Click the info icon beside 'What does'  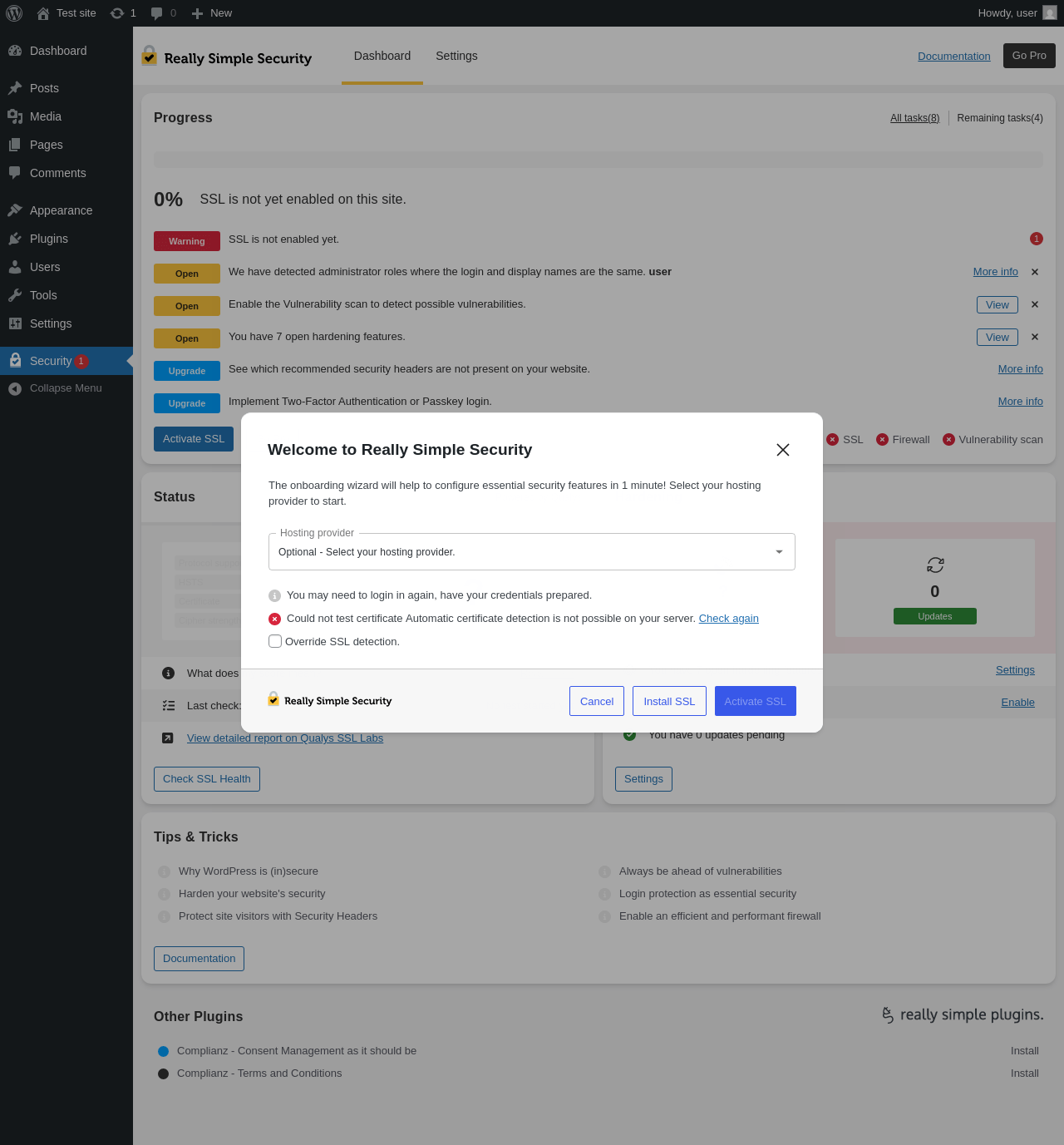[x=168, y=674]
